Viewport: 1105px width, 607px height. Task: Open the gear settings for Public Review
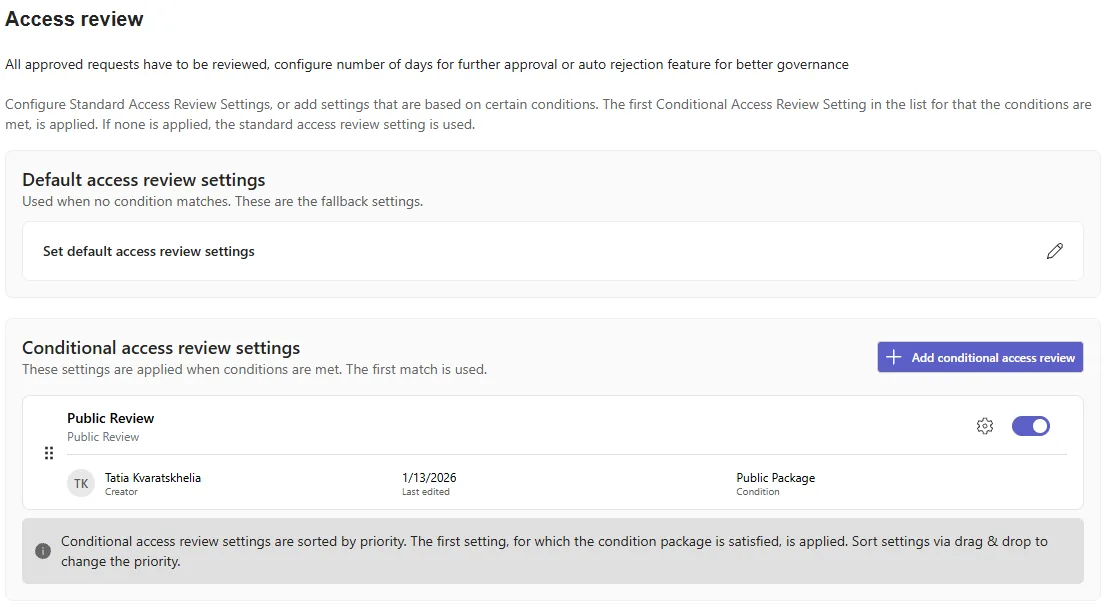(984, 426)
